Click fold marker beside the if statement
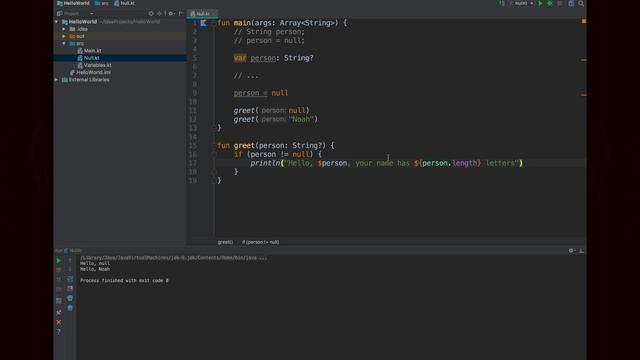The image size is (640, 360). pos(214,154)
